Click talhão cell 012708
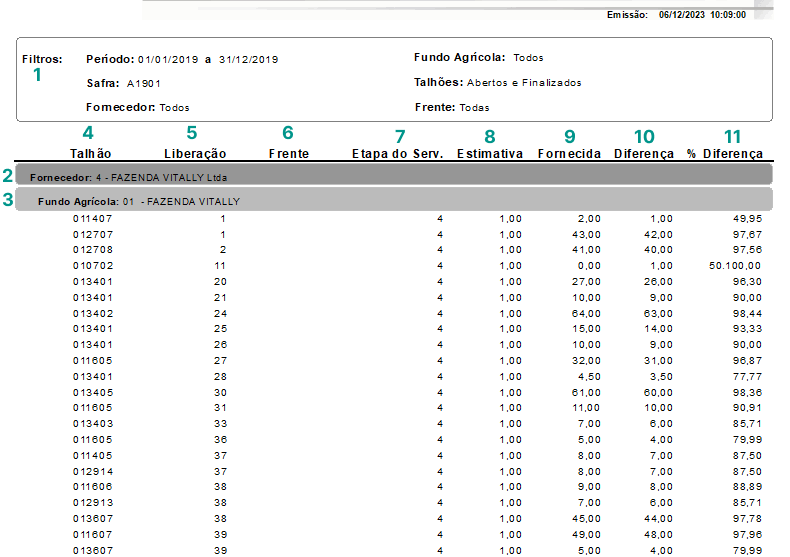The height and width of the screenshot is (557, 790). coord(93,250)
